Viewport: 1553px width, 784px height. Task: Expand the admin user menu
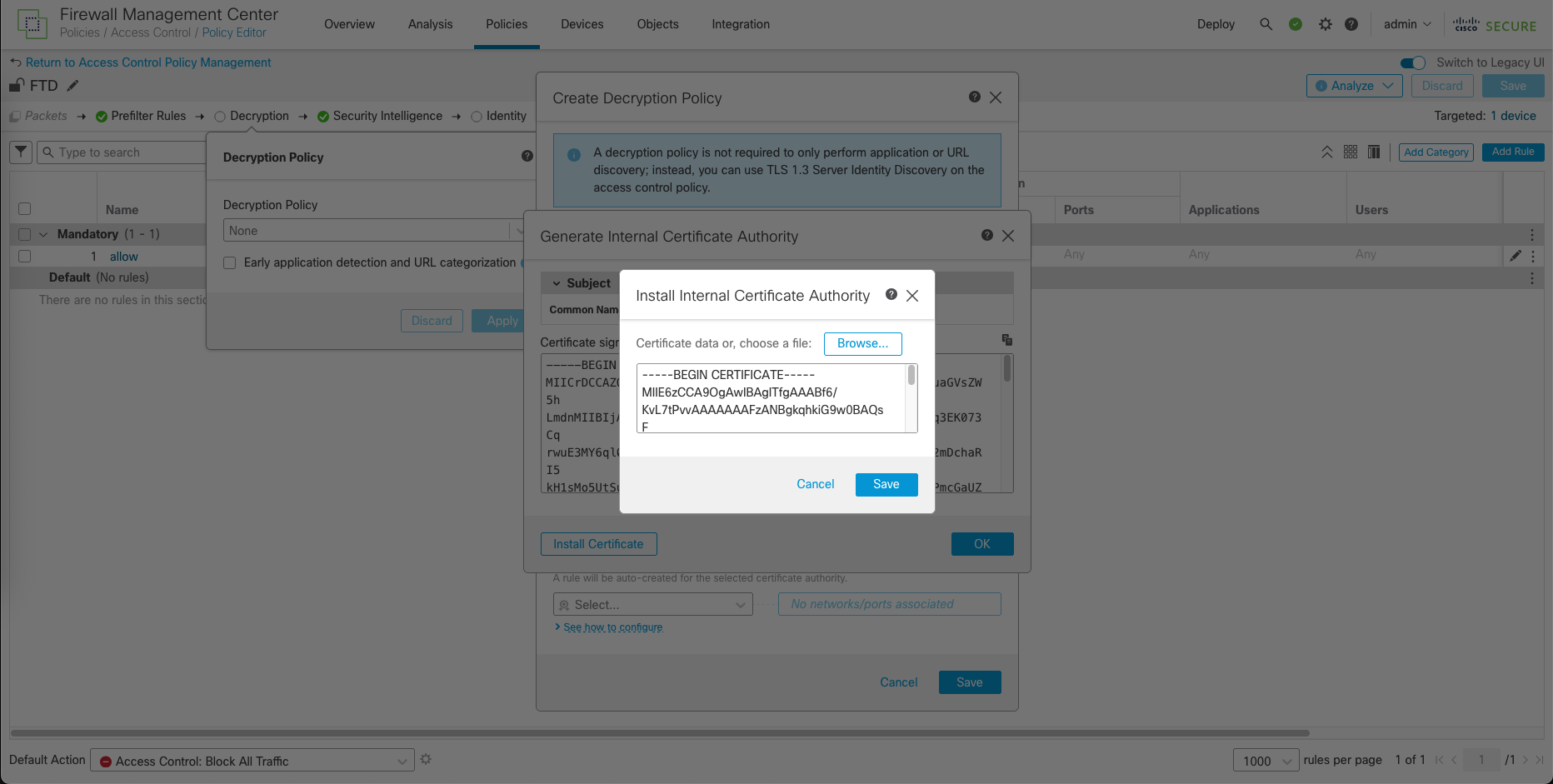[x=1406, y=24]
